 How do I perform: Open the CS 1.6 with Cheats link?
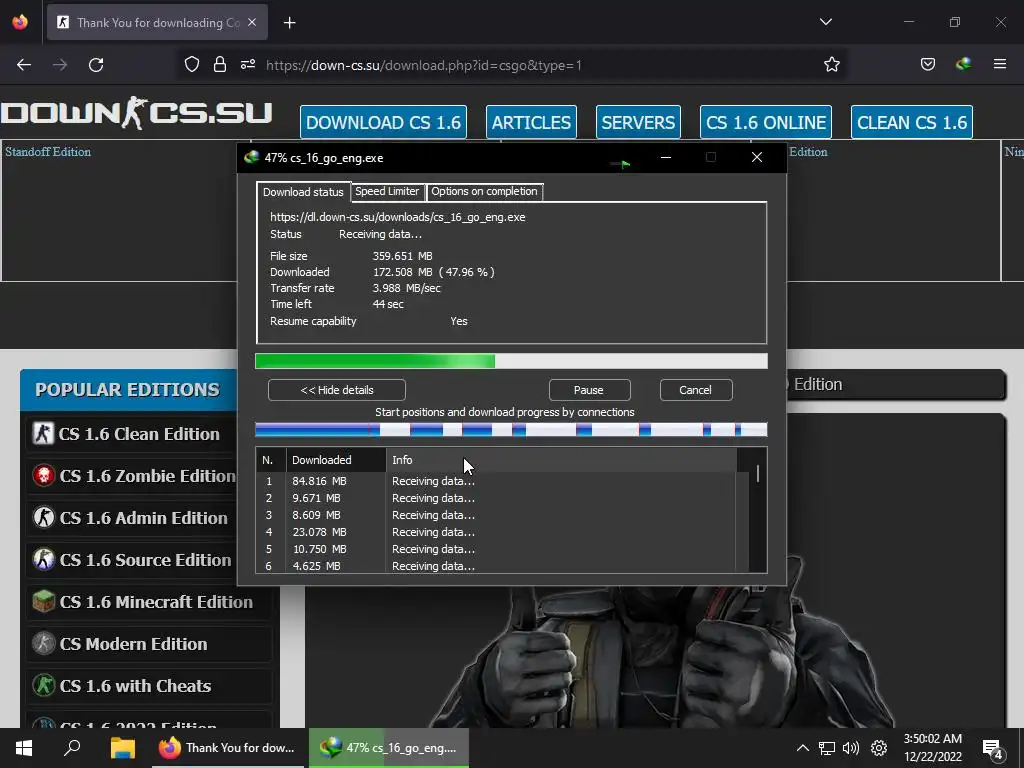pyautogui.click(x=135, y=686)
